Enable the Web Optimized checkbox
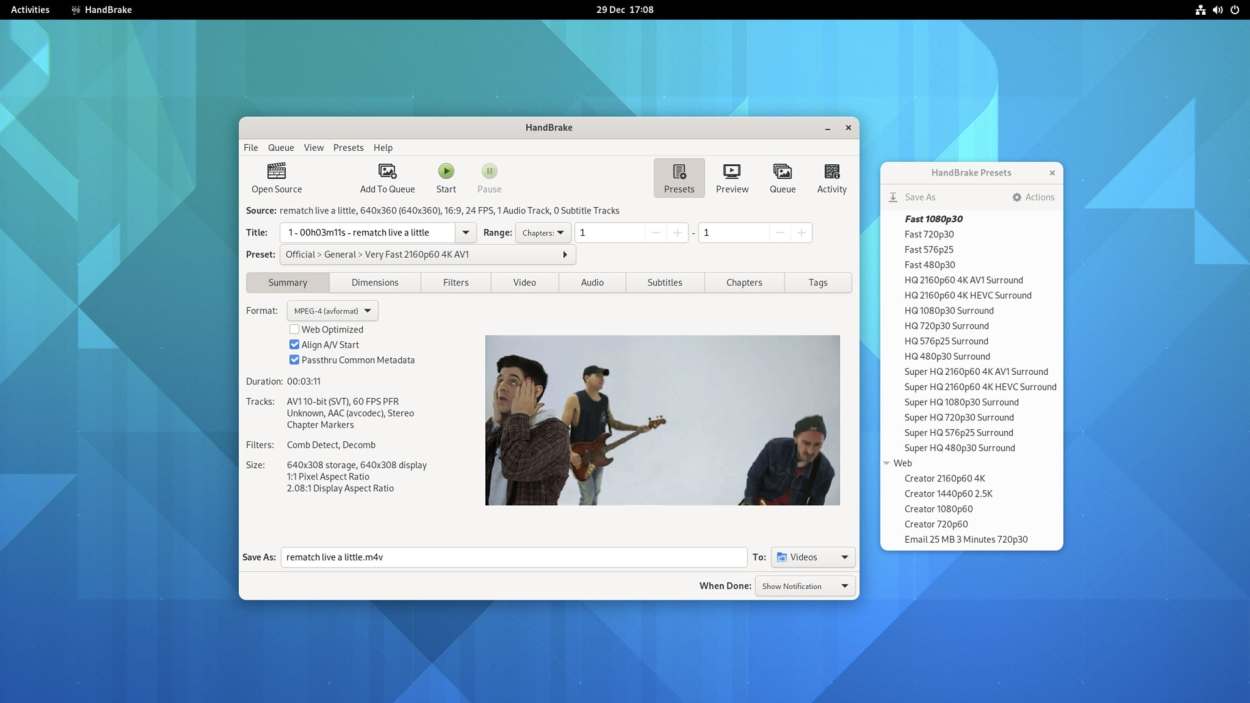This screenshot has height=703, width=1250. point(294,329)
